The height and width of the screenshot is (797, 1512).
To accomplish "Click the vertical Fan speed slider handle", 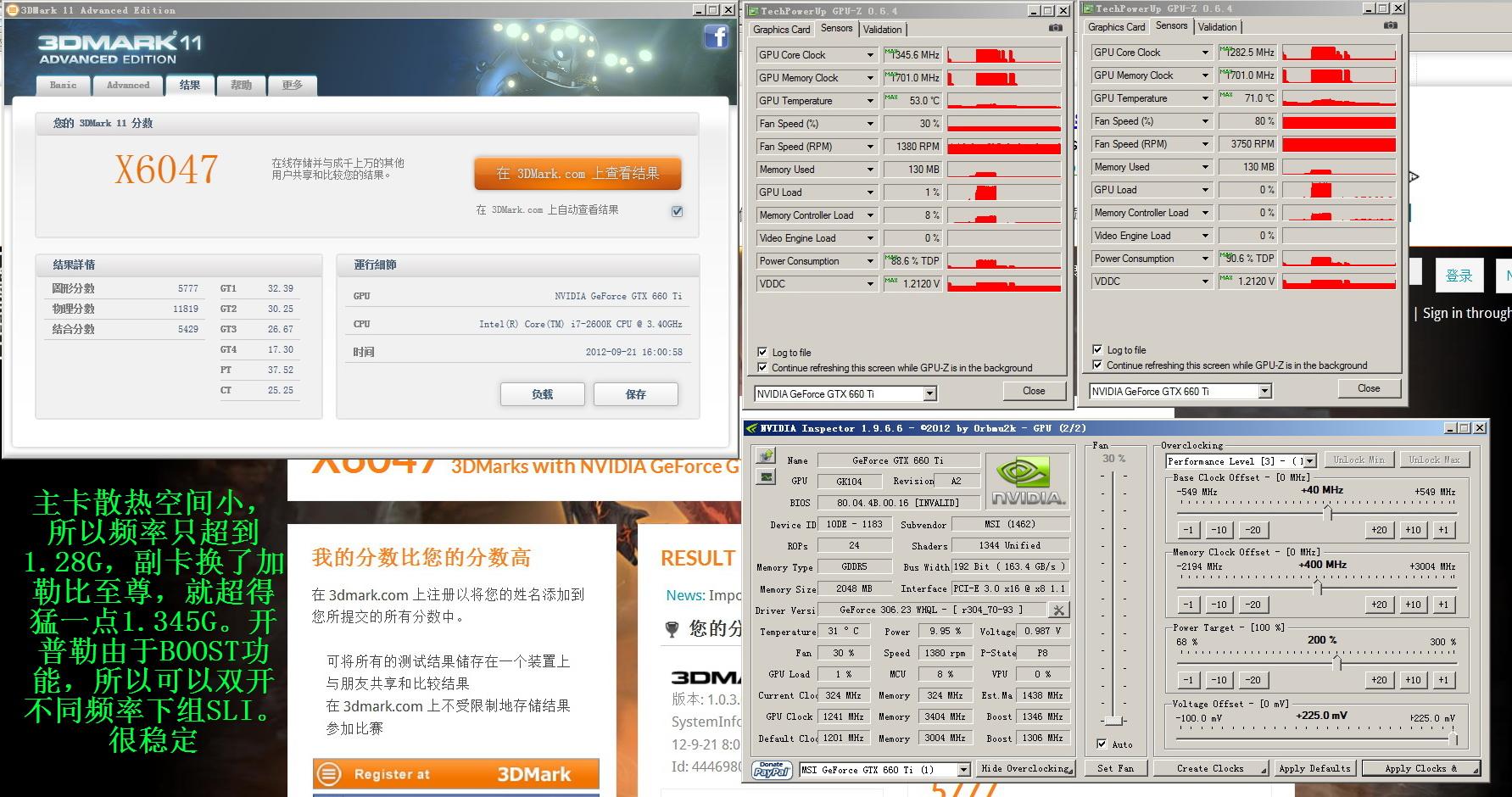I will click(1113, 721).
